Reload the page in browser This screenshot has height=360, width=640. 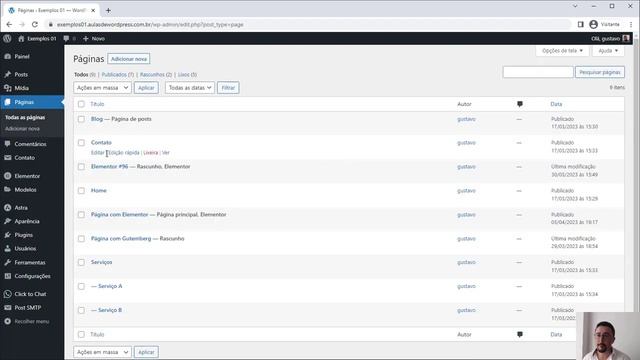[x=35, y=24]
